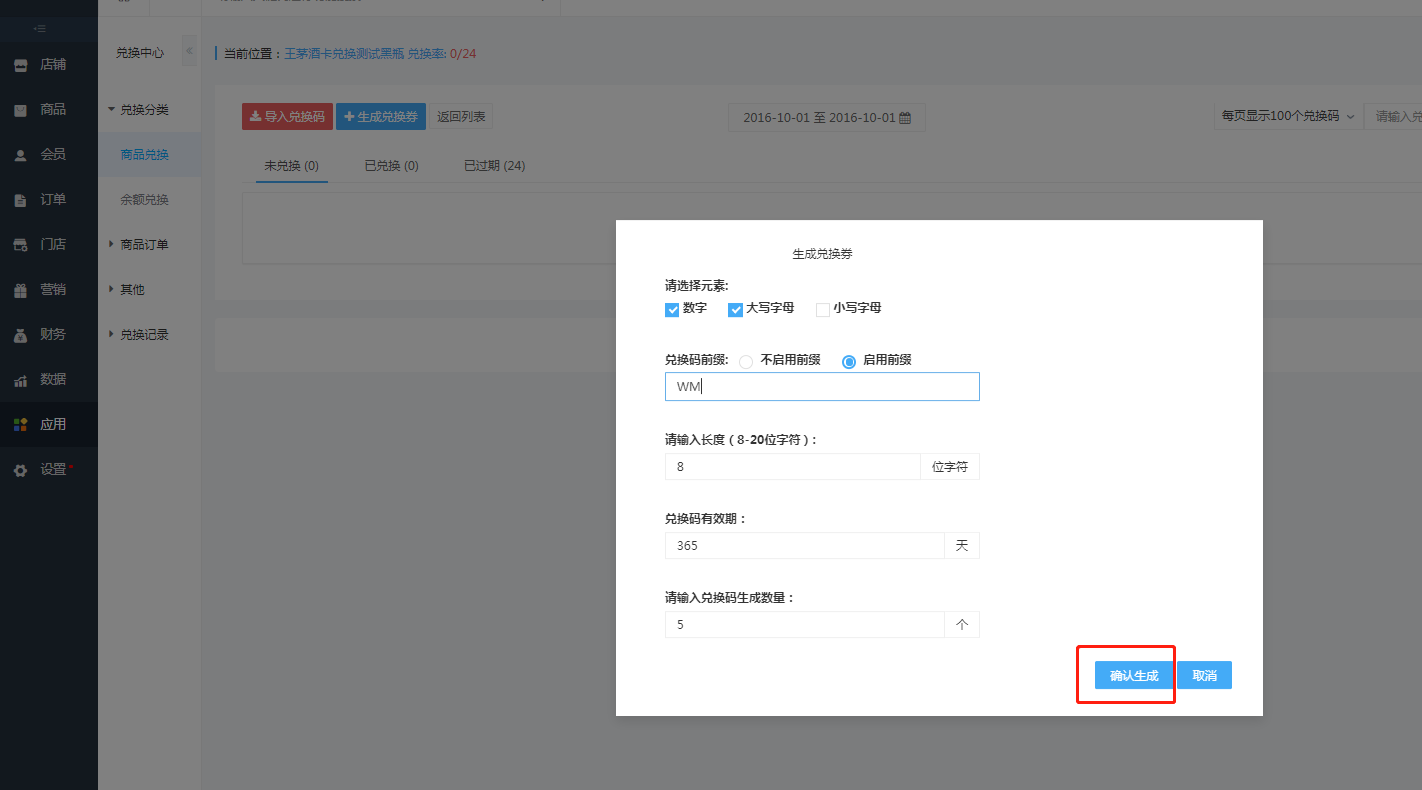1422x790 pixels.
Task: Open the 王茅酒卡兑换测试黑瓶 breadcrumb link
Action: (x=344, y=54)
